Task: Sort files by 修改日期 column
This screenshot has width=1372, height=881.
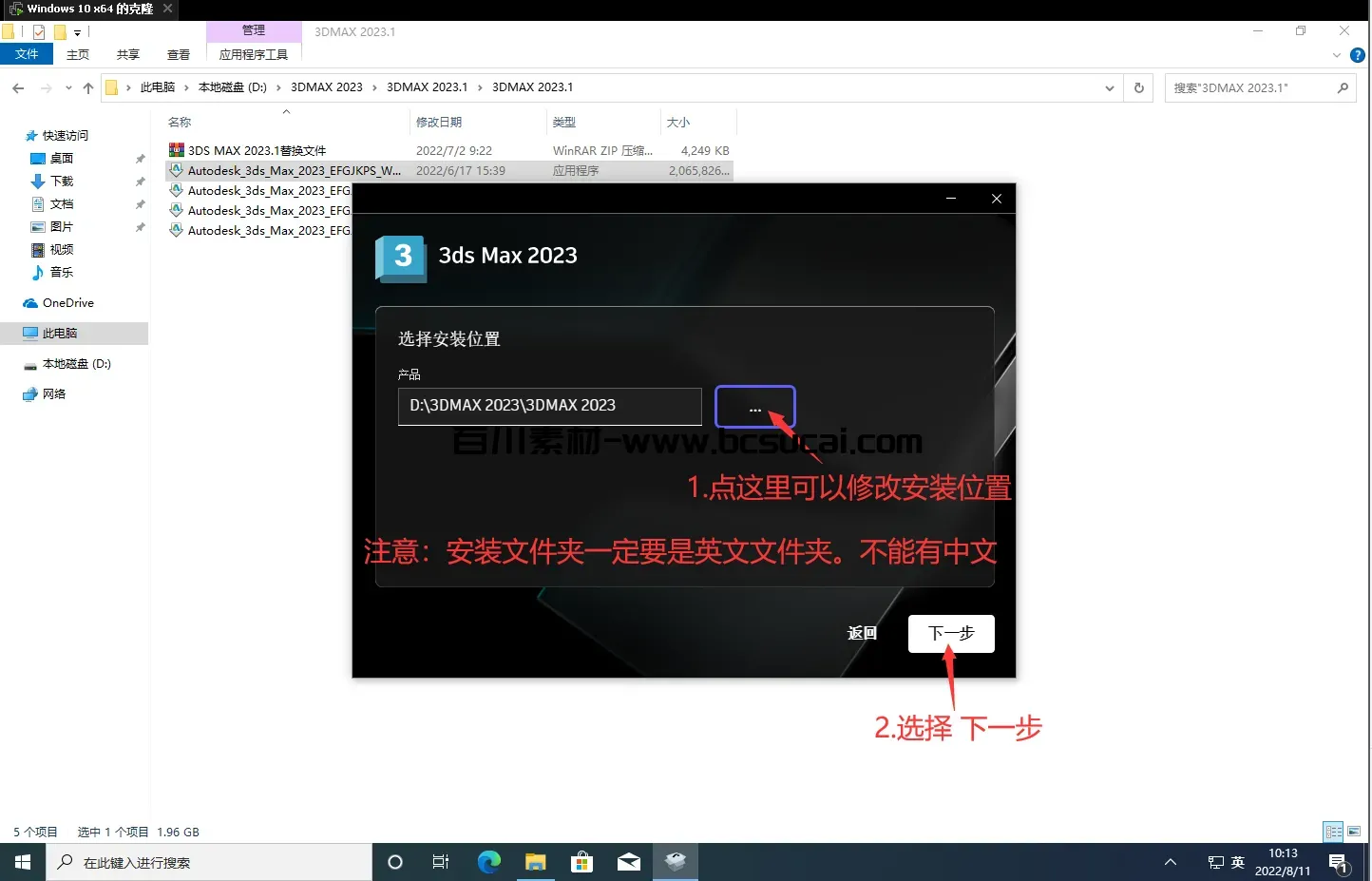Action: point(439,122)
